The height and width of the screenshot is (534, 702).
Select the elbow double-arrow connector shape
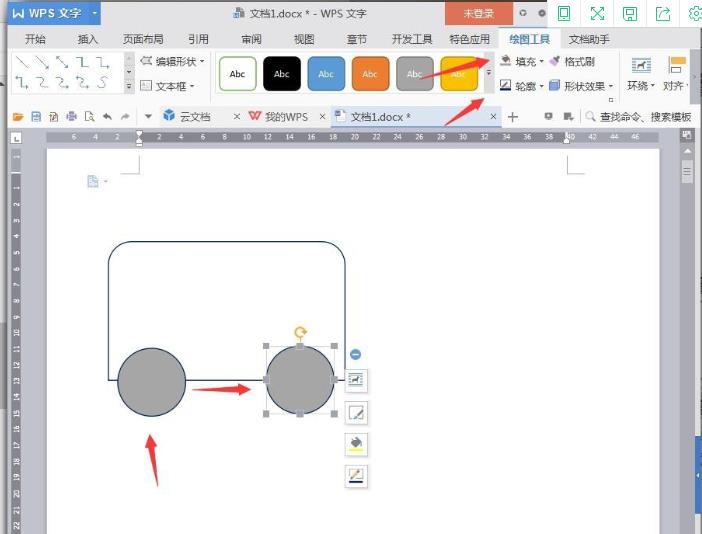pyautogui.click(x=22, y=82)
